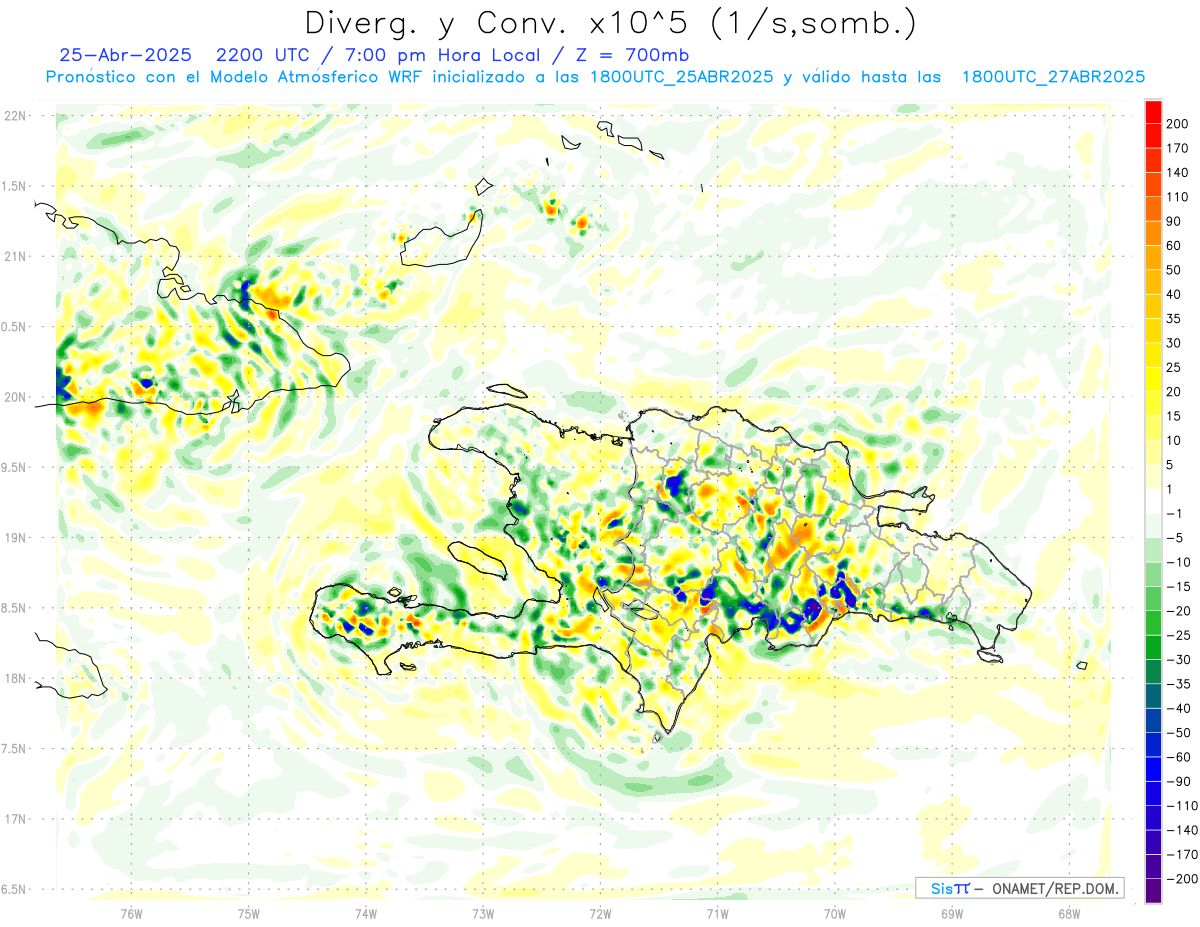Click the color bar value '140'
Viewport: 1200px width, 927px height.
(1178, 173)
